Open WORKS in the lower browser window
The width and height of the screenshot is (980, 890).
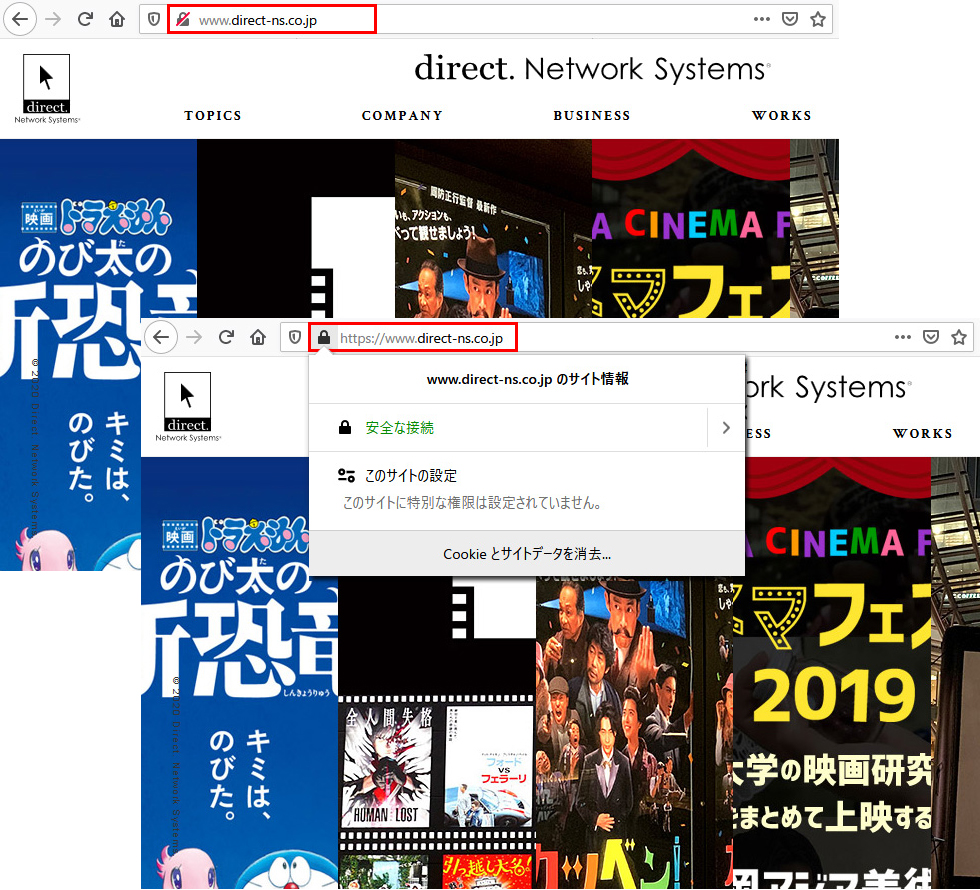coord(922,434)
